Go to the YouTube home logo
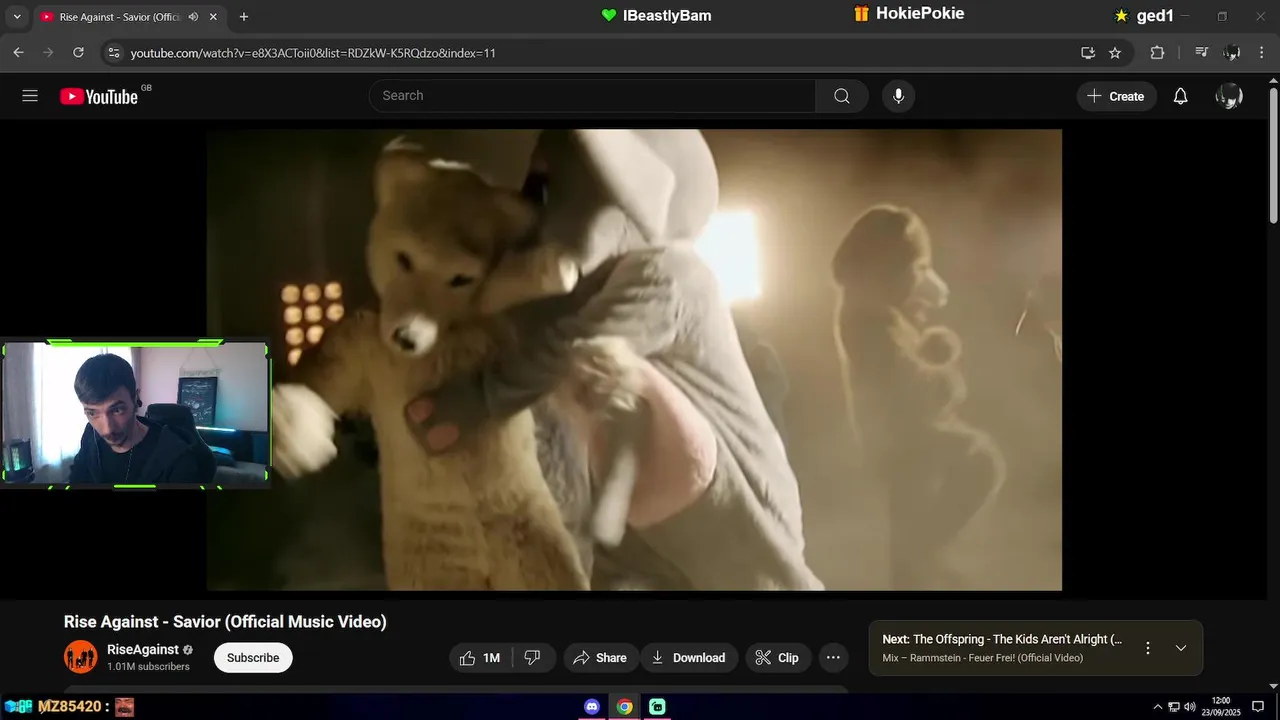Viewport: 1280px width, 720px height. point(98,96)
